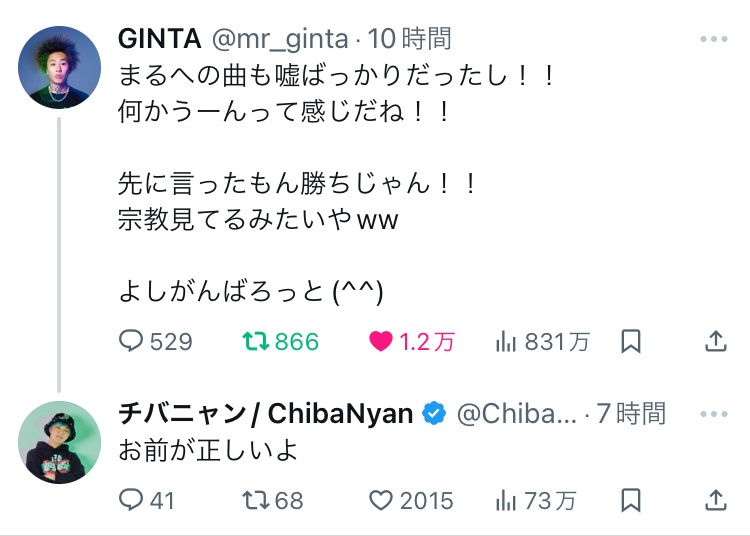Open replies on GINTA's tweet
Viewport: 750px width, 536px height.
(x=155, y=341)
